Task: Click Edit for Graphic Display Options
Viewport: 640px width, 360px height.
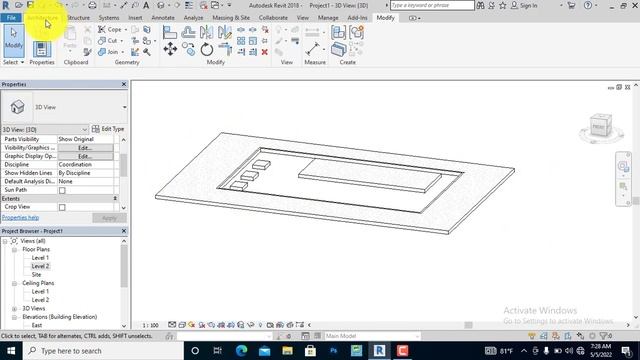Action: (x=85, y=156)
